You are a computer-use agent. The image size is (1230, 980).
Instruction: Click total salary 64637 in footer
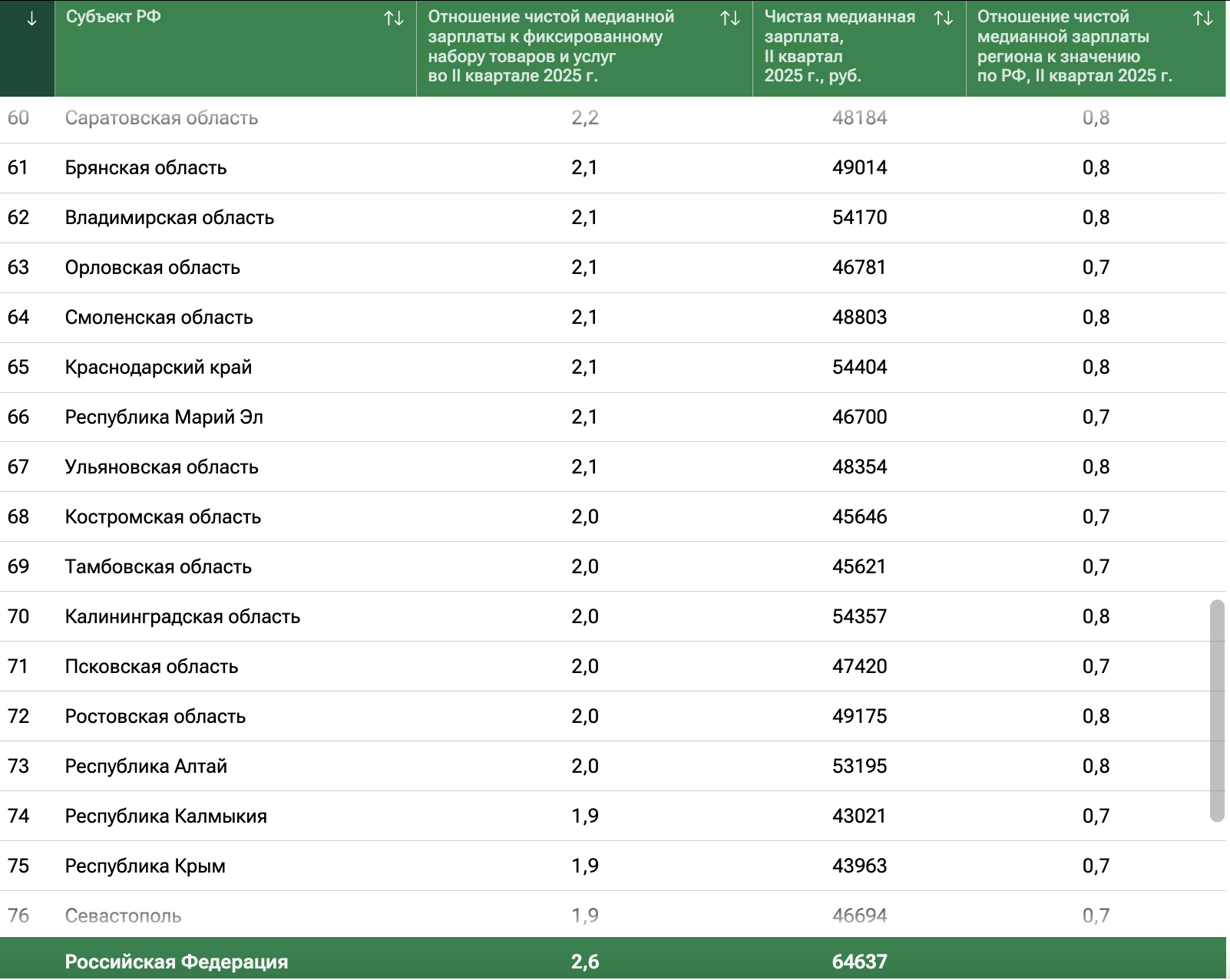click(860, 962)
